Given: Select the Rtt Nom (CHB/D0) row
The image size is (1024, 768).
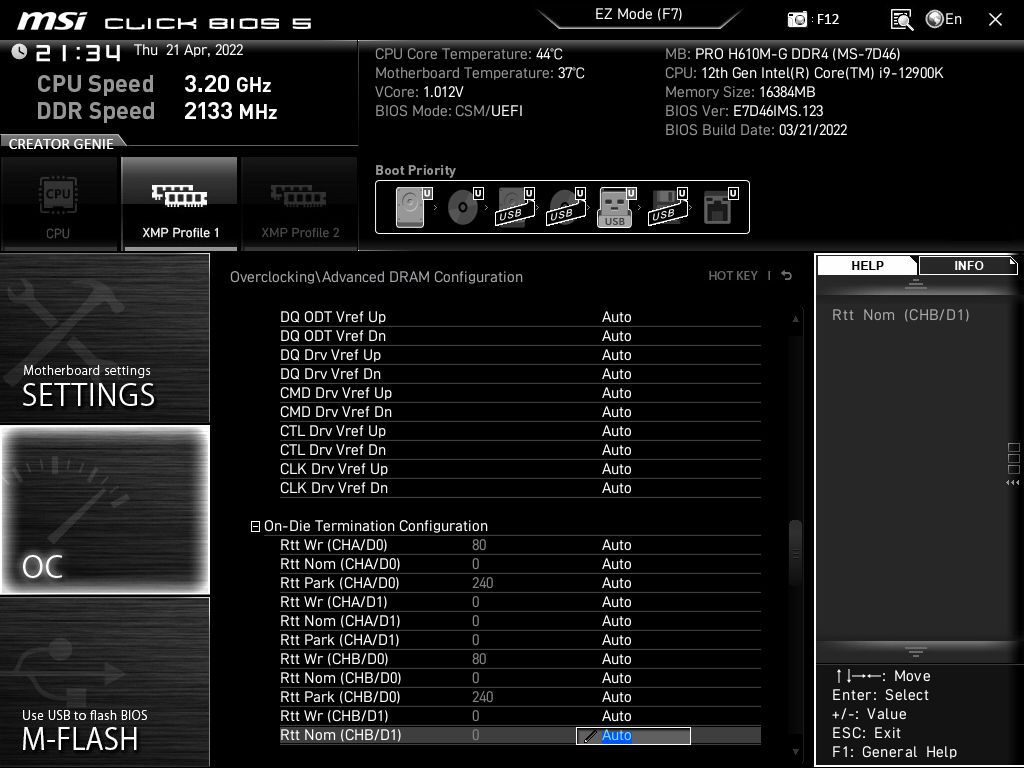Looking at the screenshot, I should tap(520, 678).
